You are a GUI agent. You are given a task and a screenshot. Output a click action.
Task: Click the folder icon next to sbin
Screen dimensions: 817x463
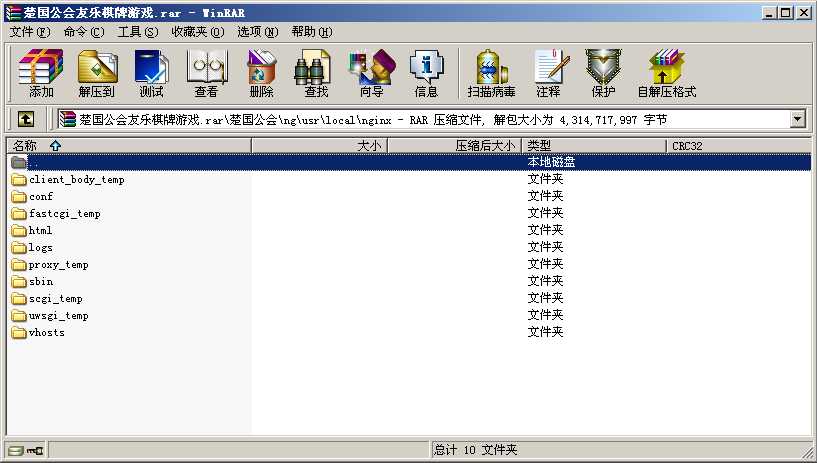pyautogui.click(x=19, y=282)
